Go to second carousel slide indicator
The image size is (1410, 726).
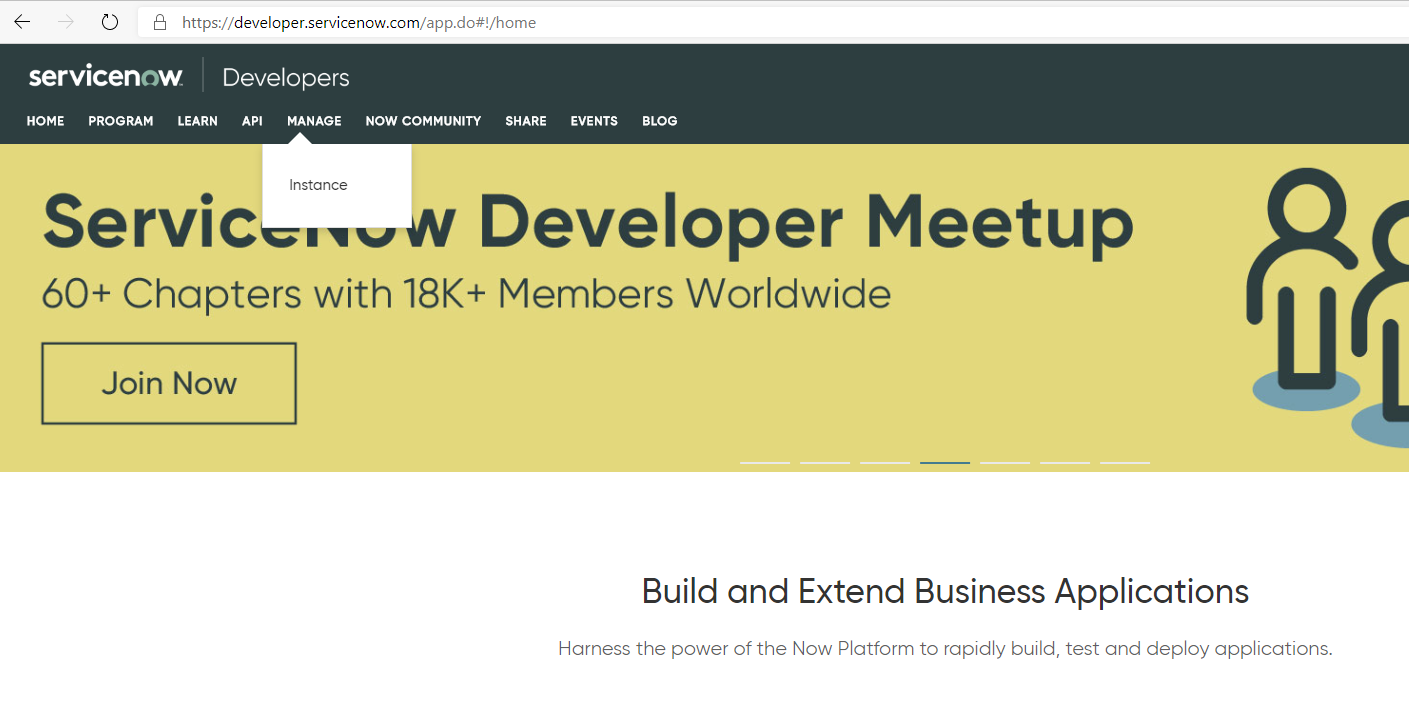pyautogui.click(x=825, y=462)
